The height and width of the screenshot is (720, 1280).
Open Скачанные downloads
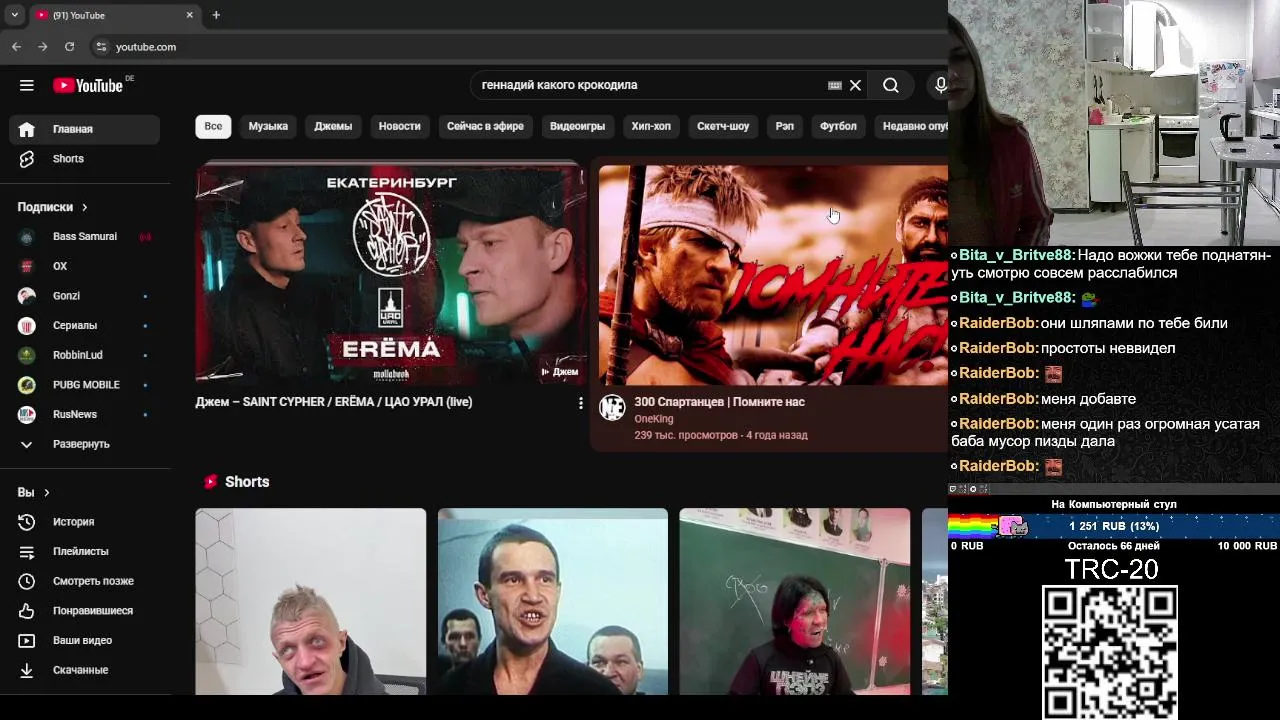[85, 670]
